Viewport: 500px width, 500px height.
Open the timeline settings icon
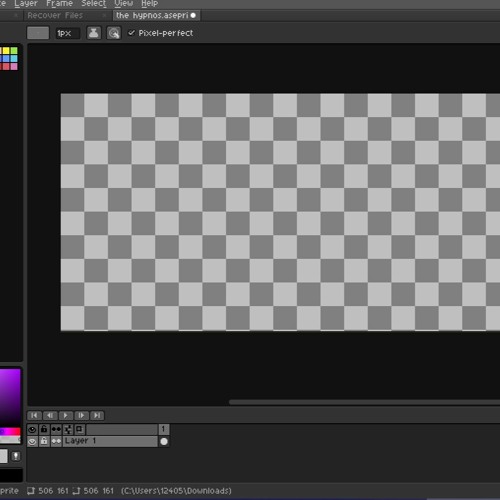coord(68,429)
